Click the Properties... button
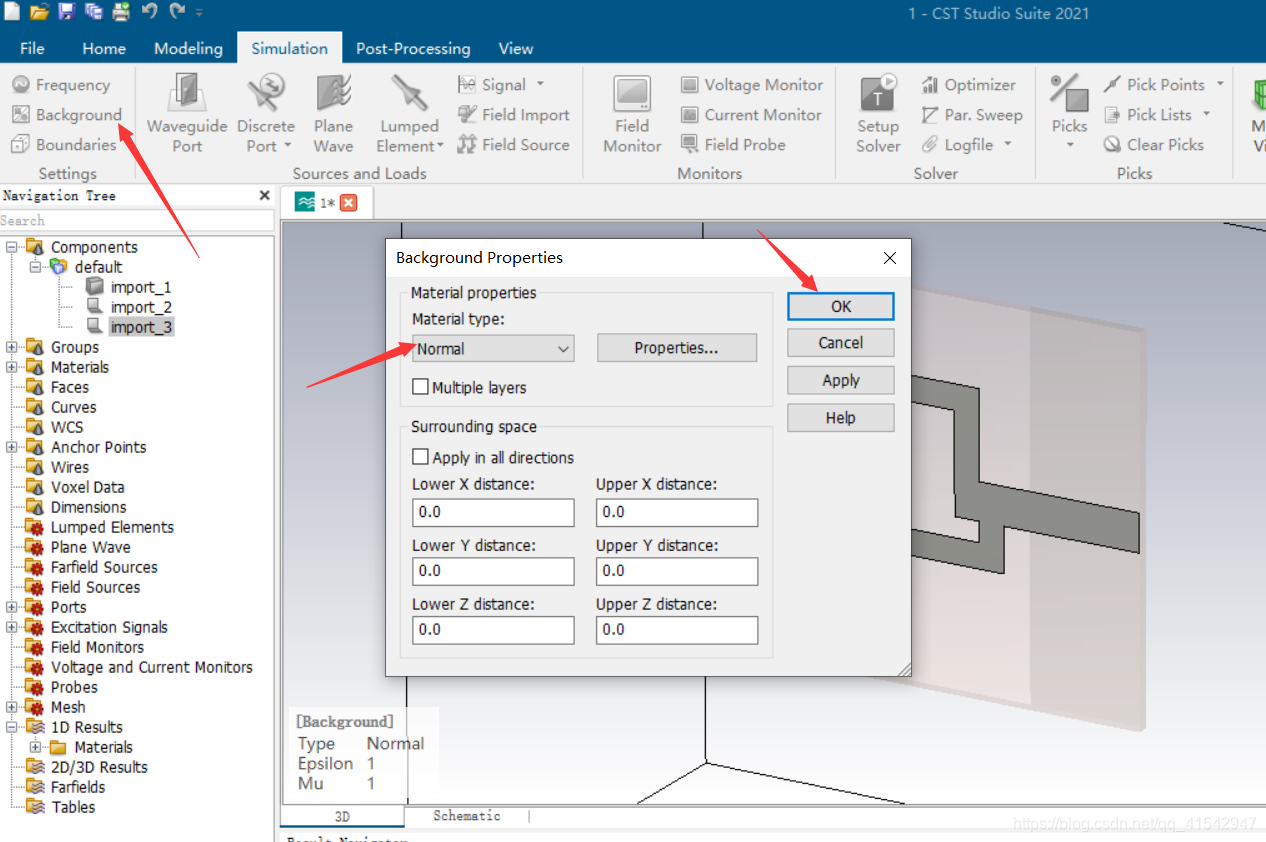 tap(677, 348)
